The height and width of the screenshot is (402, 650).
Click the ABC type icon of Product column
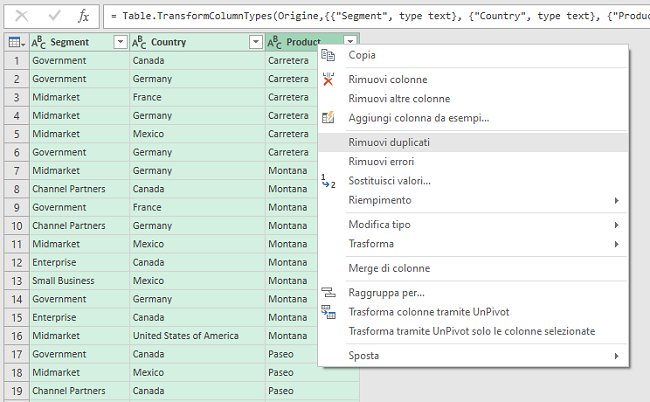point(274,42)
